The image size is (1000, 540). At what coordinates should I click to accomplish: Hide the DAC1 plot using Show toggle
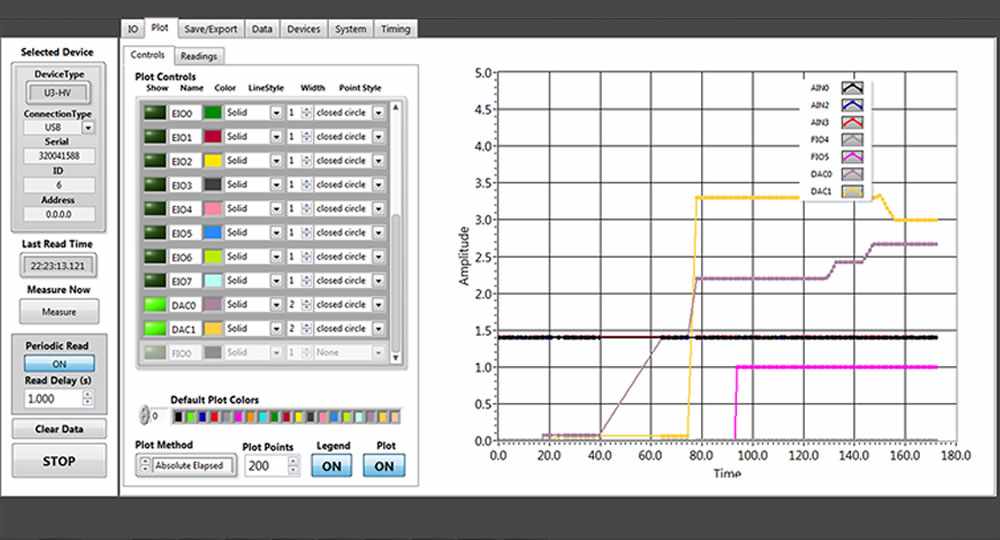pos(156,328)
